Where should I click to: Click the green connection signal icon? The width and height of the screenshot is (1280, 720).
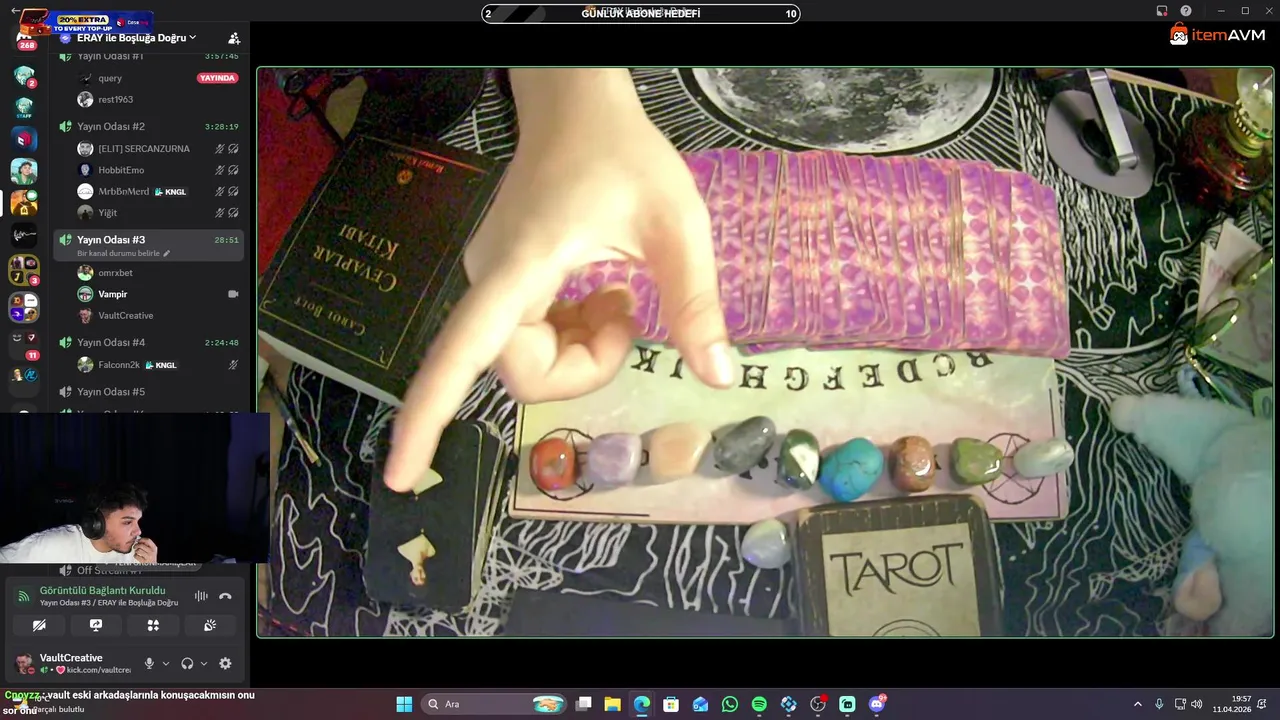tap(24, 596)
